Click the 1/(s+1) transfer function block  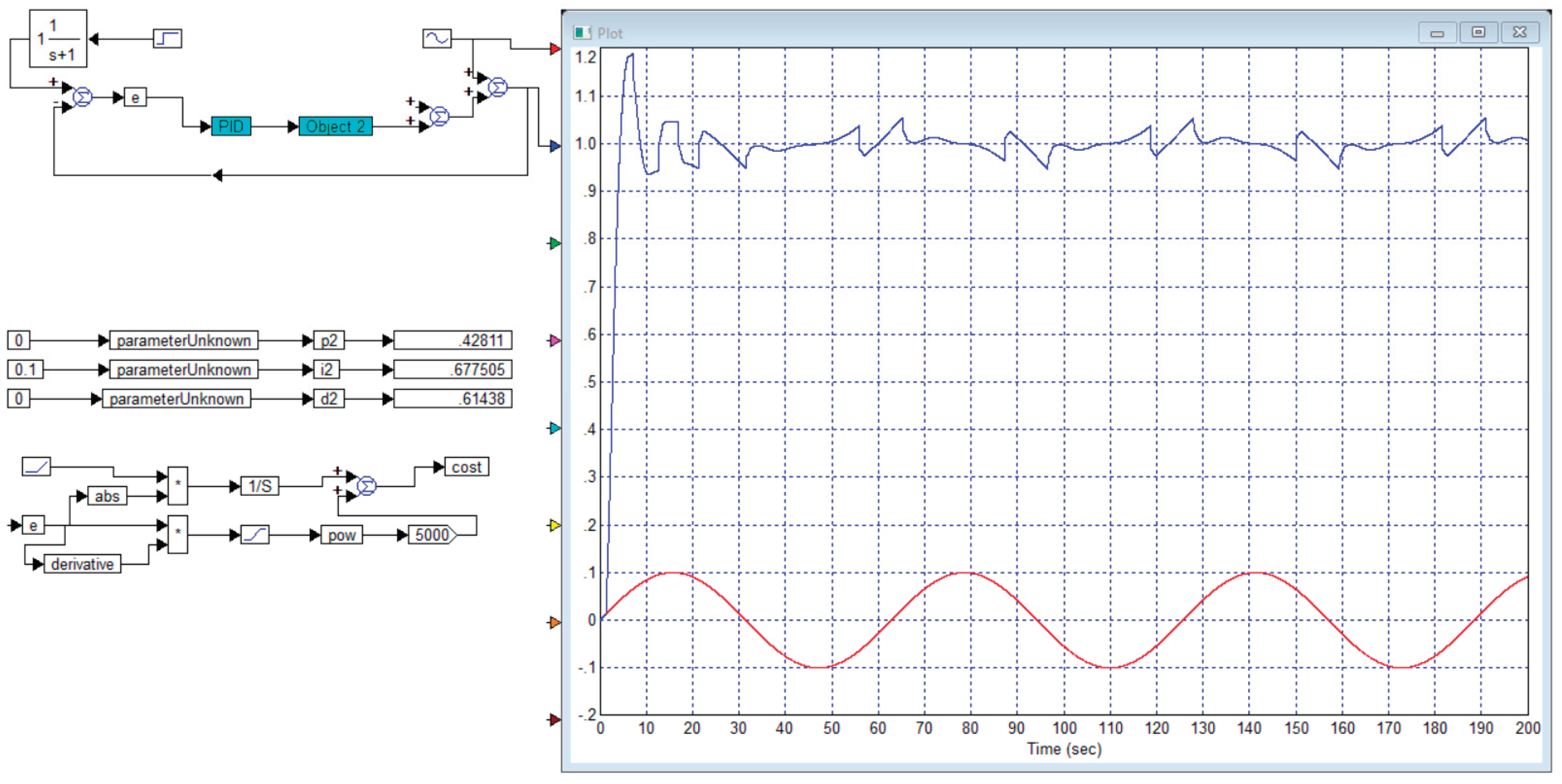[58, 39]
